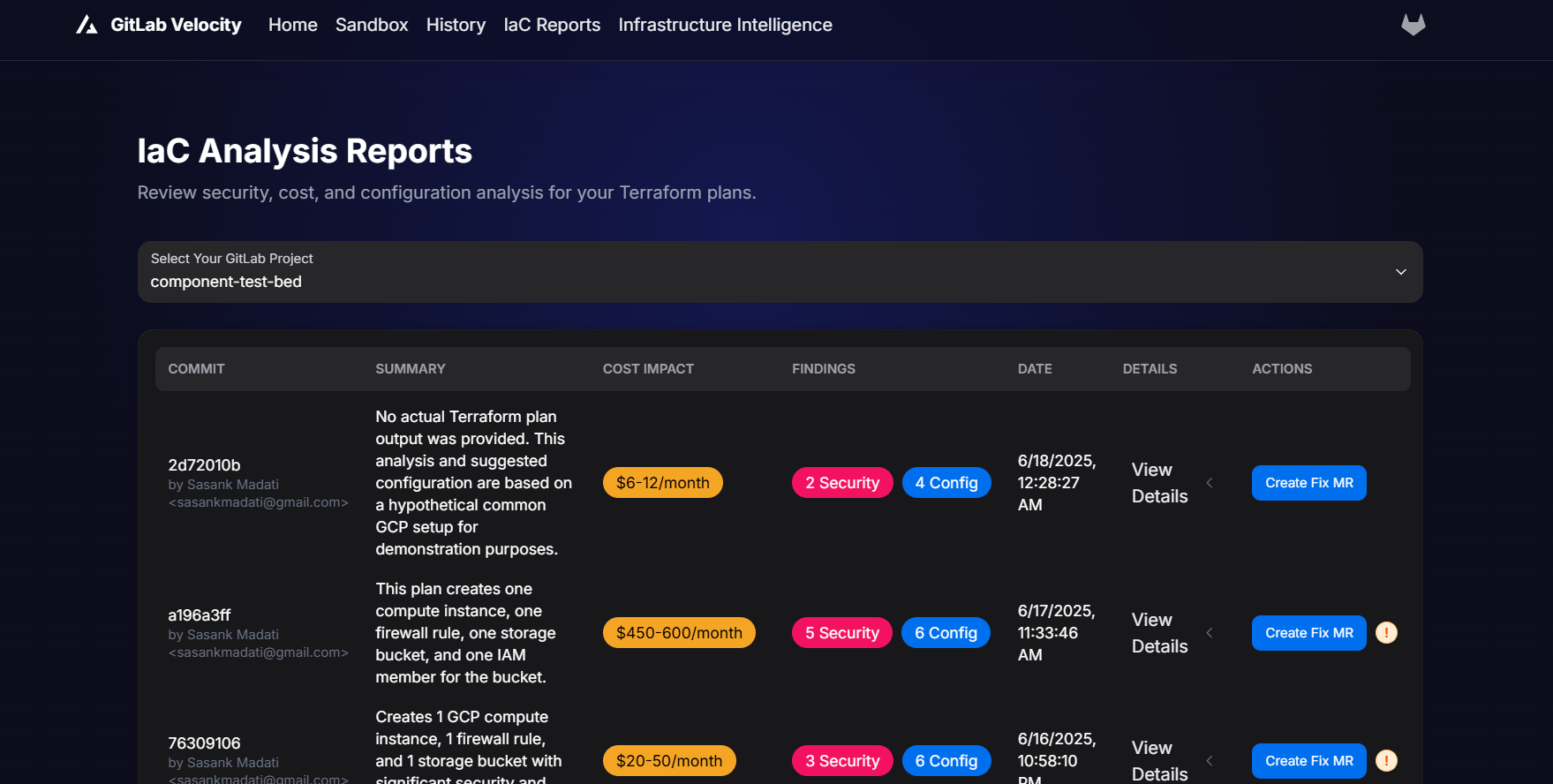Click author Sasank Madati under 2d72010b
The height and width of the screenshot is (784, 1553).
point(223,485)
